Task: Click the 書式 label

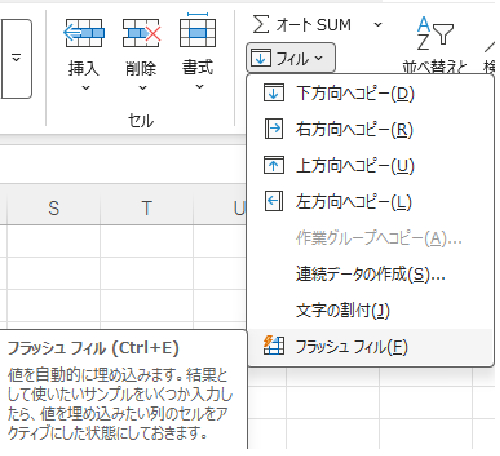Action: pos(198,67)
